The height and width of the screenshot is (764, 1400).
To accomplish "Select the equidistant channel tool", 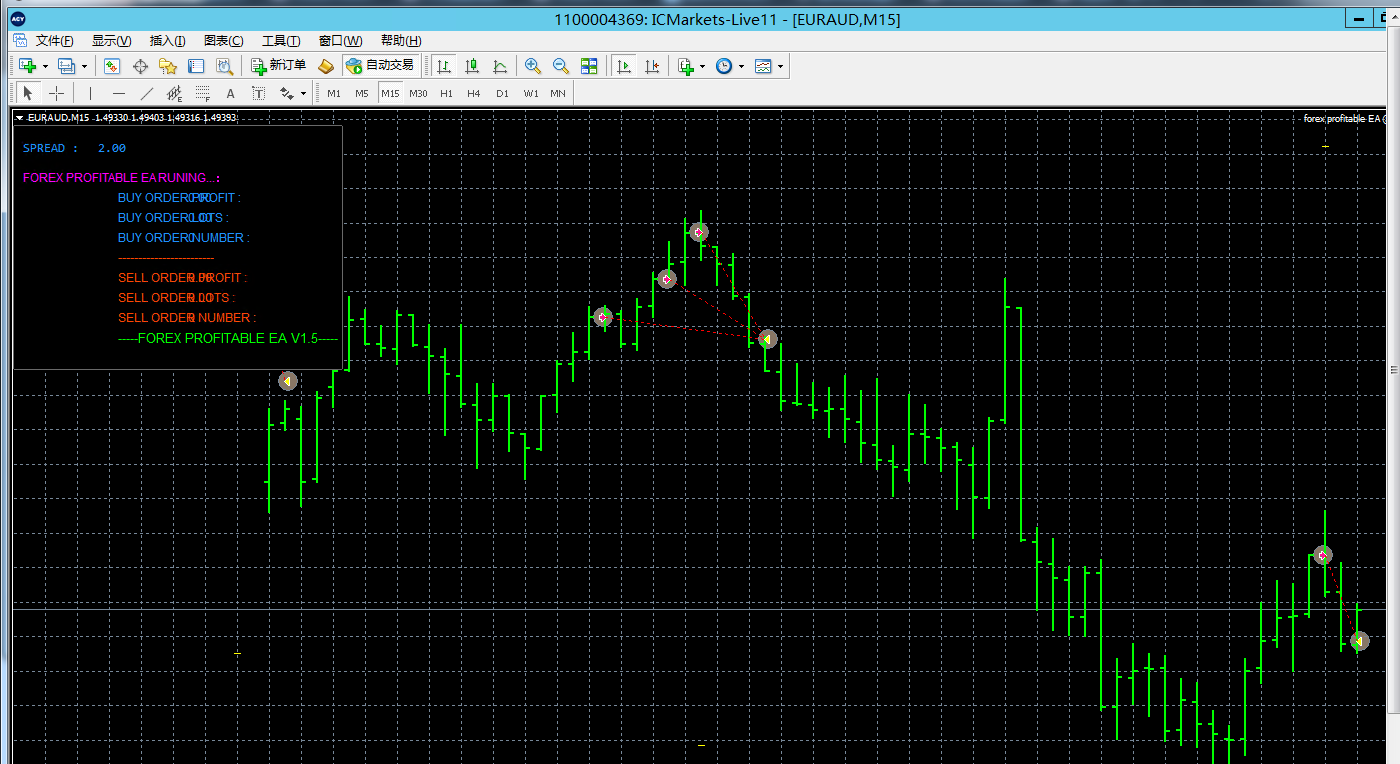I will 174,93.
